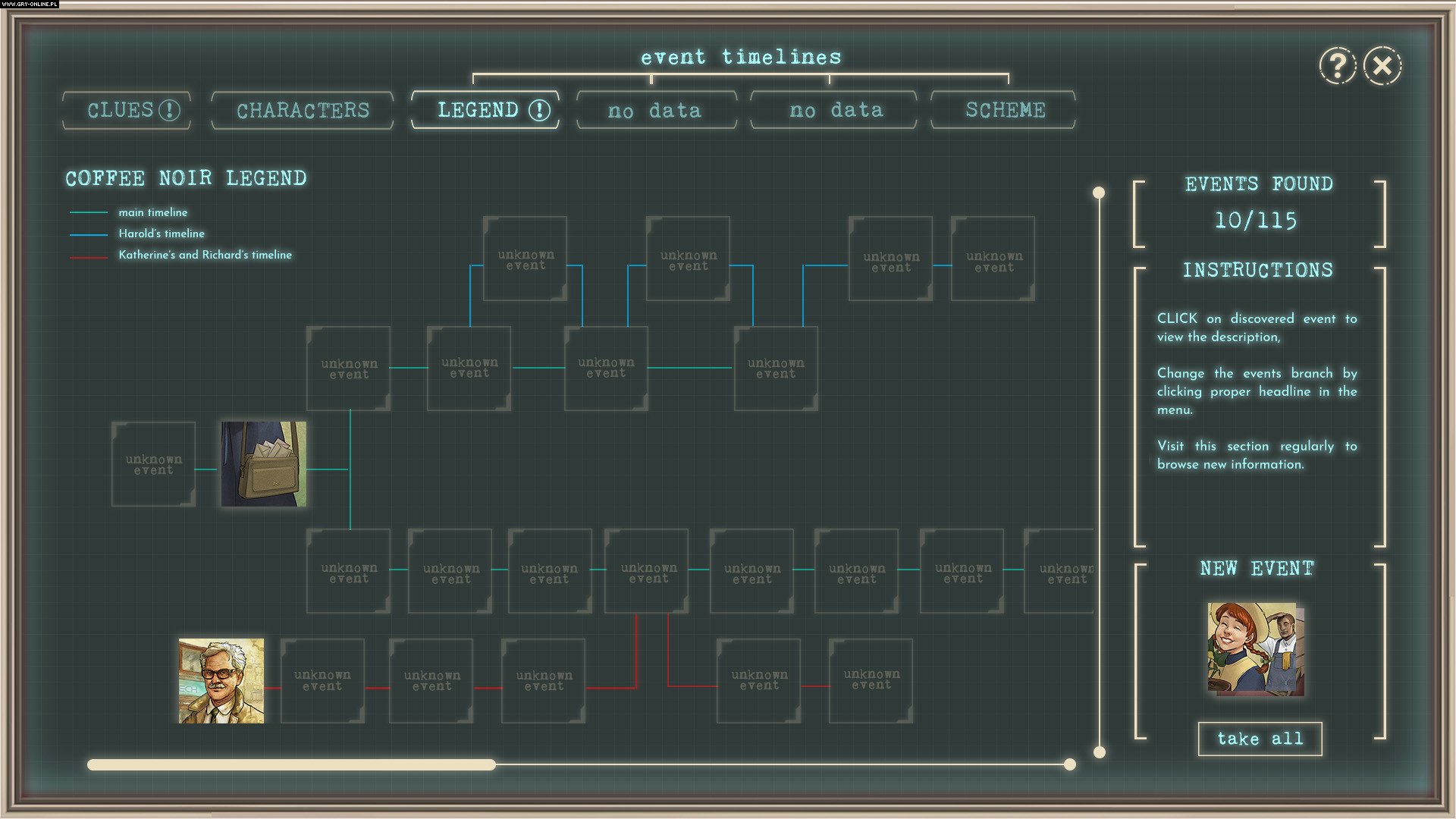Switch to the CHARACTERS tab

[302, 110]
